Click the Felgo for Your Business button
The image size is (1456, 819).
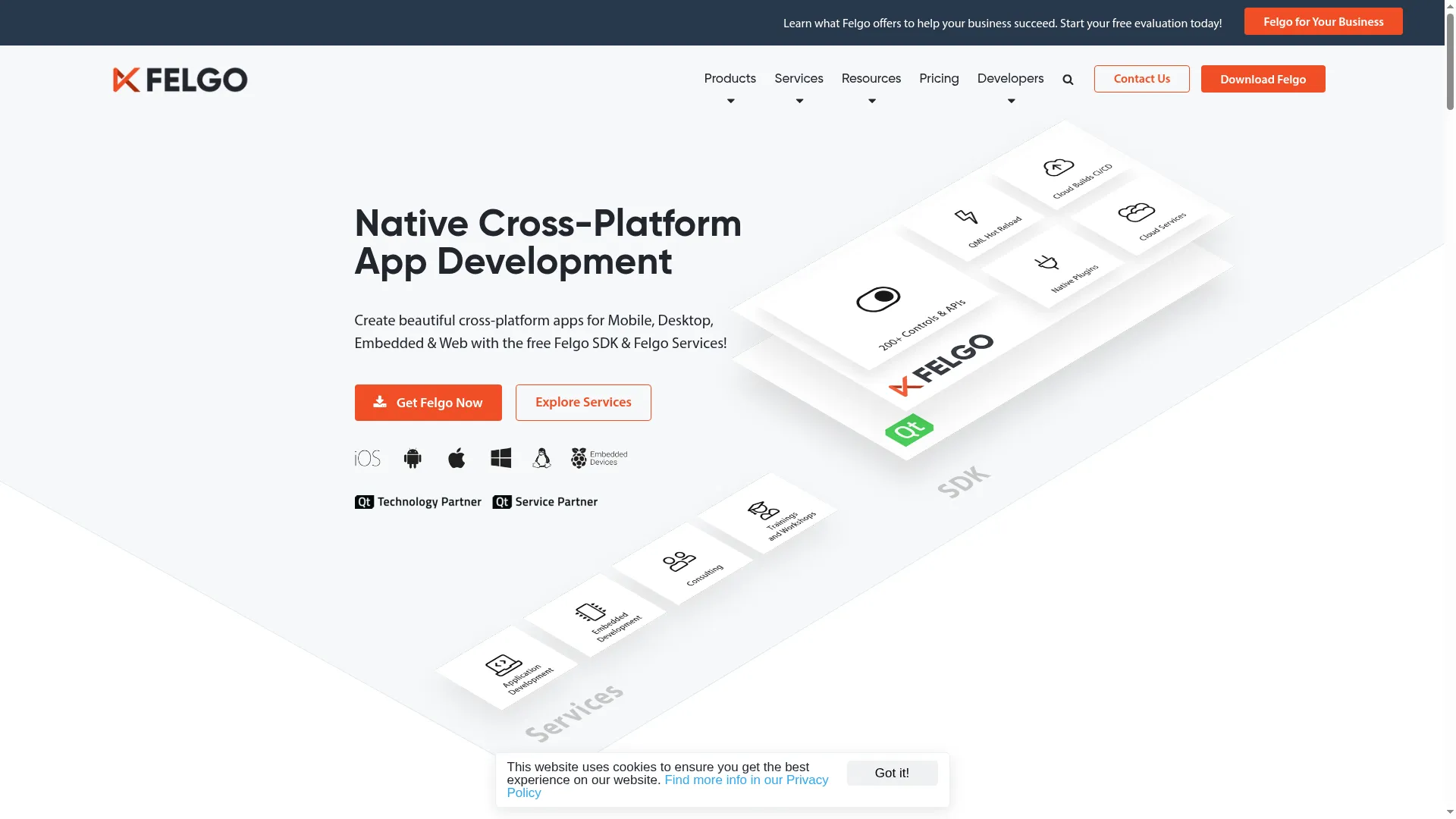click(x=1323, y=22)
